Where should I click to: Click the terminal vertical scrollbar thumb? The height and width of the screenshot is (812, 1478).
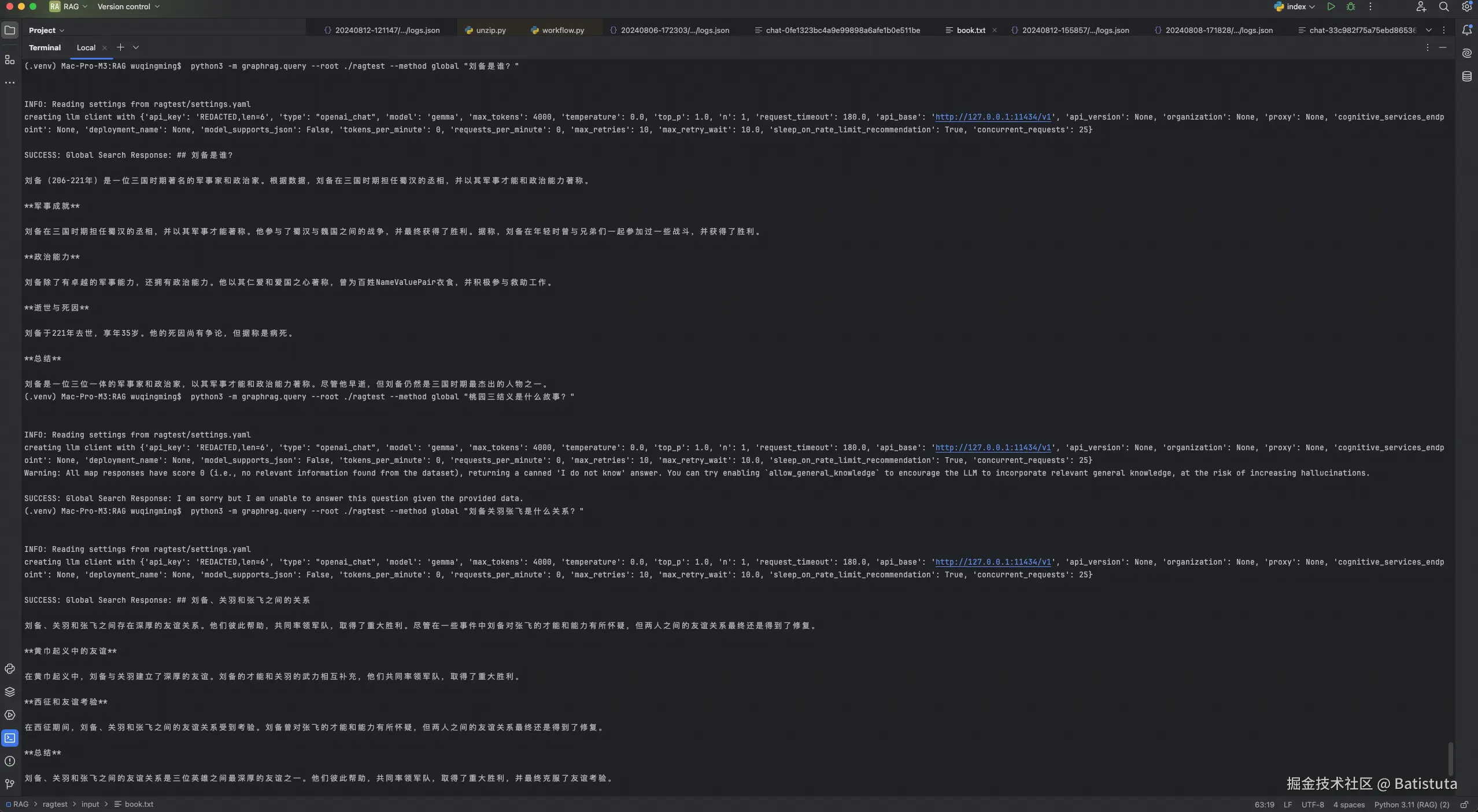point(1450,758)
